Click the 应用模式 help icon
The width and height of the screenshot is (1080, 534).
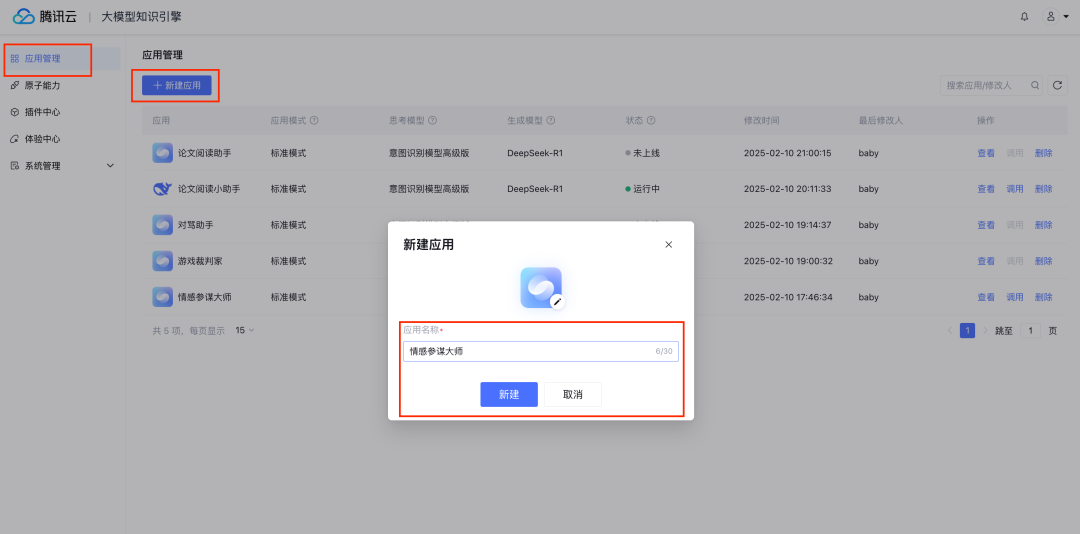click(x=314, y=121)
